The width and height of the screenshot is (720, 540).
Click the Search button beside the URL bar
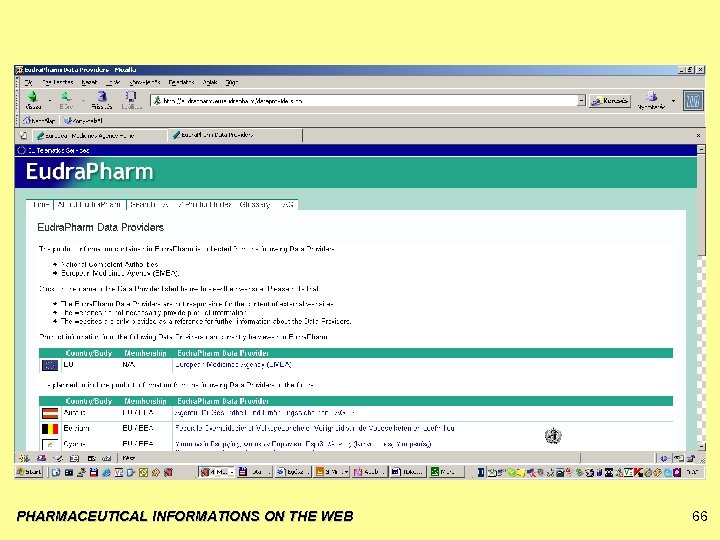tap(610, 101)
